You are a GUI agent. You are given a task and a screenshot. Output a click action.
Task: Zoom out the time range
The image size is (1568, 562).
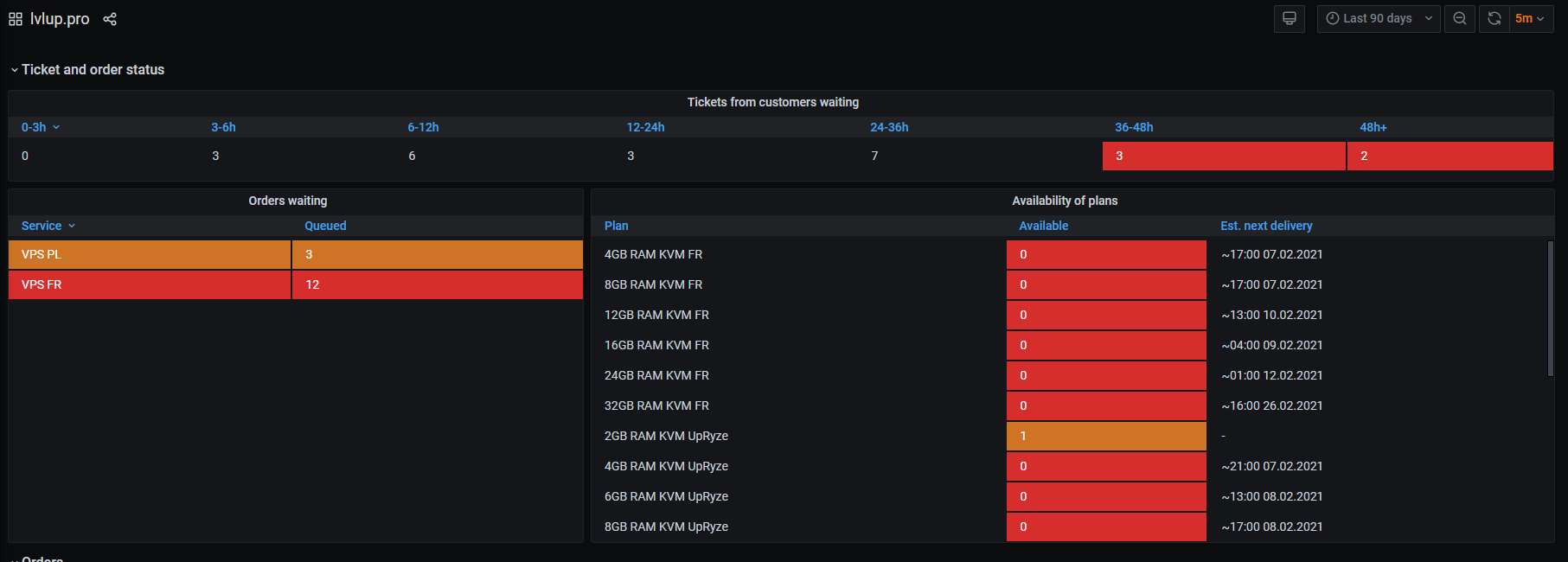pyautogui.click(x=1460, y=18)
